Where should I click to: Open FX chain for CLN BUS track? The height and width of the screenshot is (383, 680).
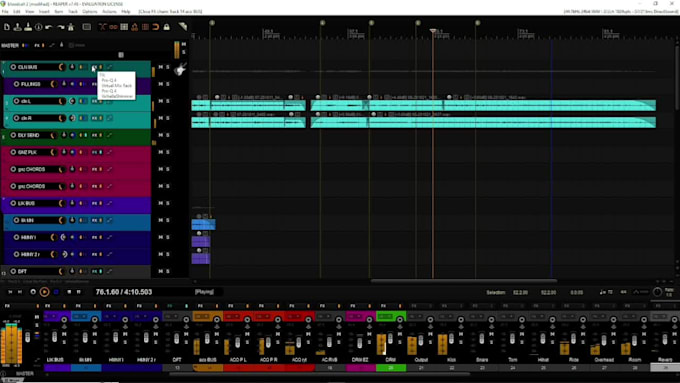(95, 67)
